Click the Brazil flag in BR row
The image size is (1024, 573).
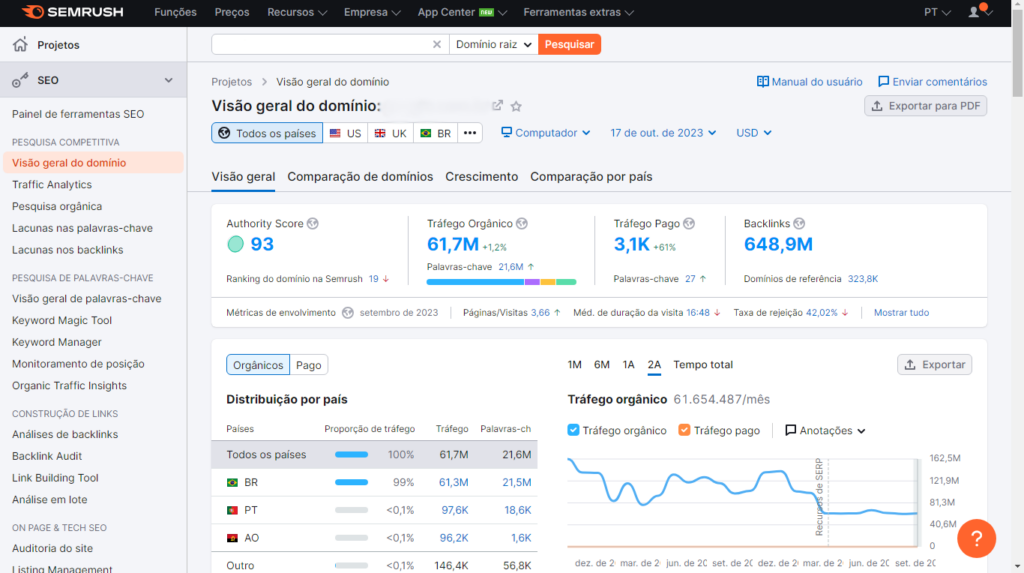pyautogui.click(x=232, y=482)
